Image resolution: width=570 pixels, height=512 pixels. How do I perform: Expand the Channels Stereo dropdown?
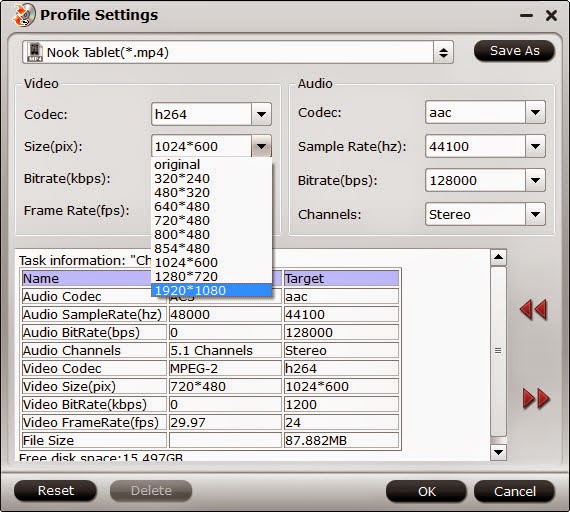pyautogui.click(x=535, y=214)
